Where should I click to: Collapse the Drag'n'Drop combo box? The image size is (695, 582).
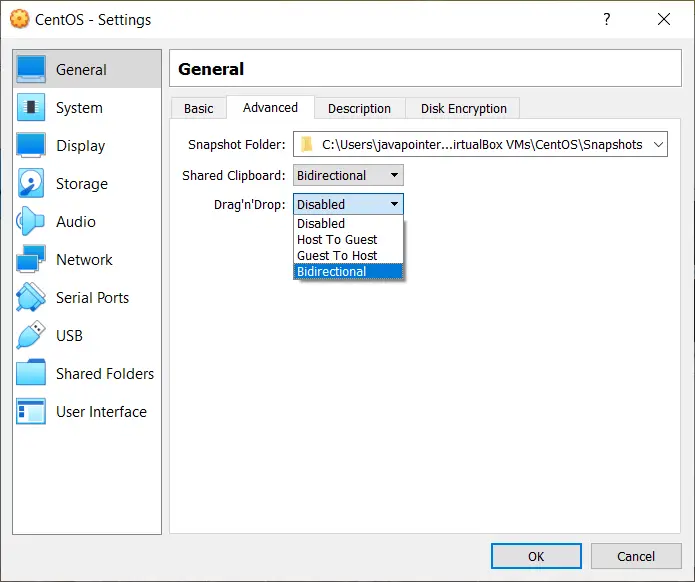tap(348, 204)
